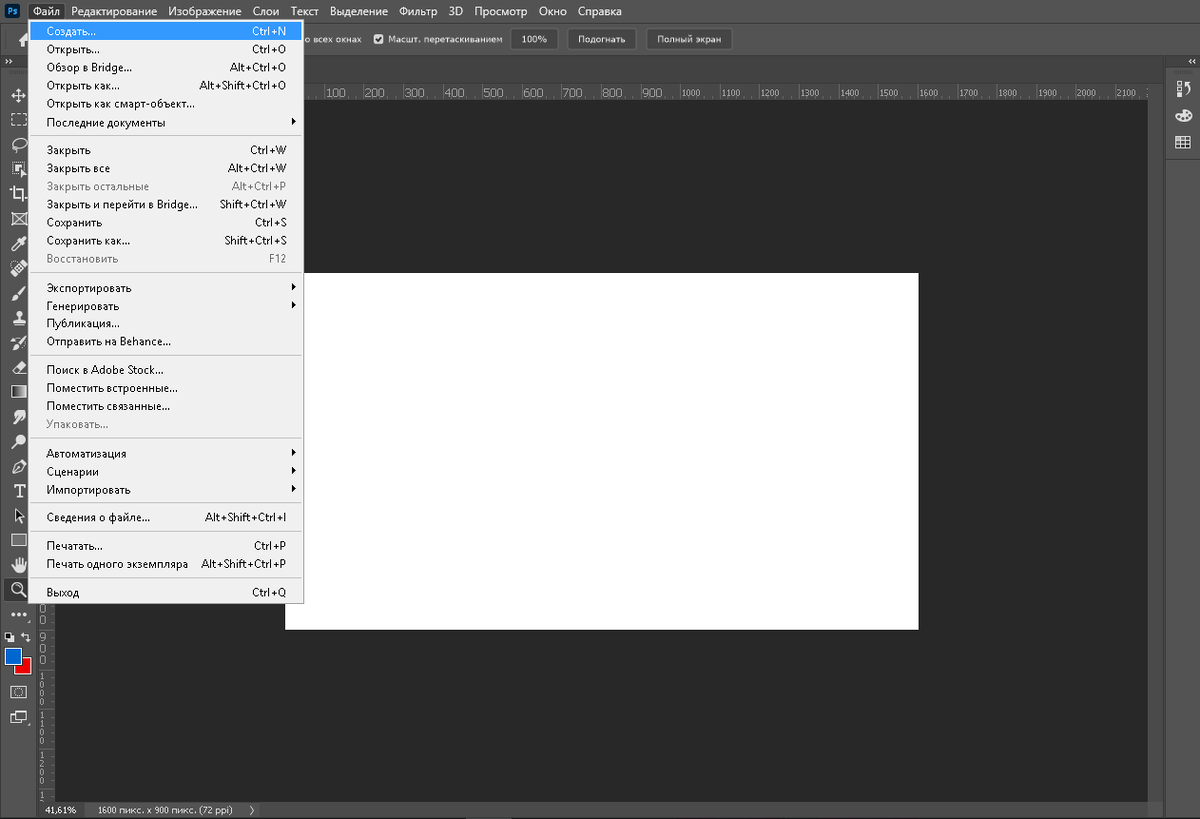Image resolution: width=1200 pixels, height=819 pixels.
Task: Select the Spot Healing Brush tool
Action: tap(18, 268)
